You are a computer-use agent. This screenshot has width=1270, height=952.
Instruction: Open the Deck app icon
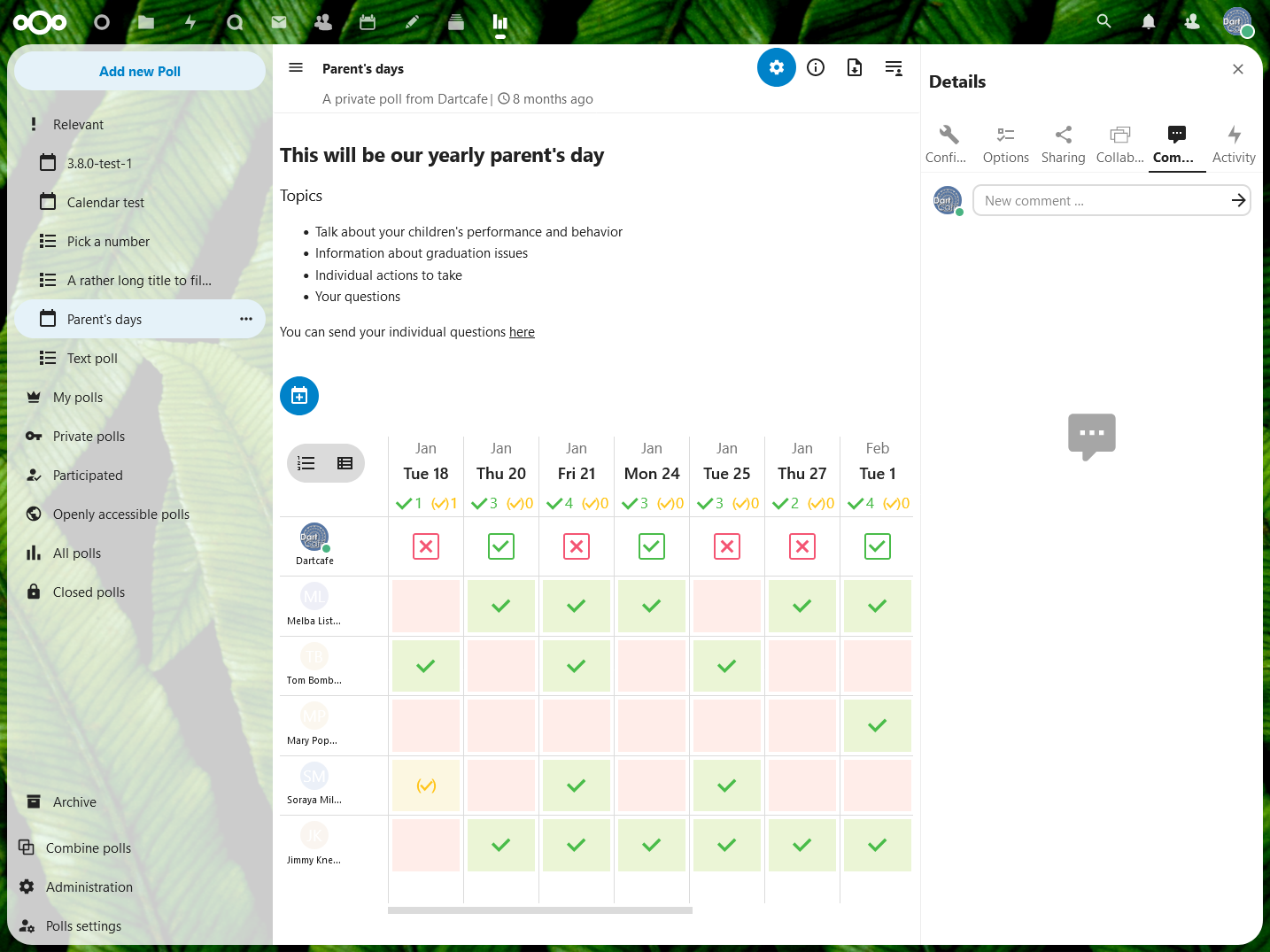pyautogui.click(x=456, y=22)
